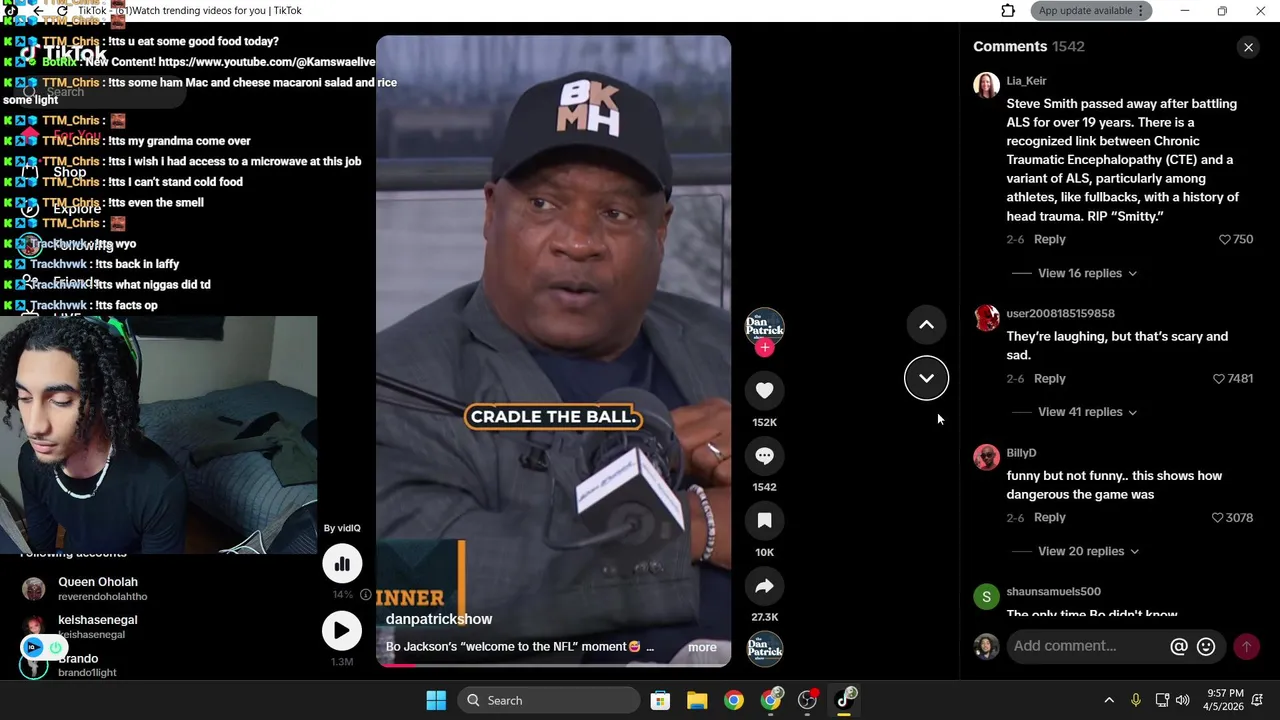Click the microphone tray icon
Viewport: 1280px width, 720px height.
[x=1135, y=700]
